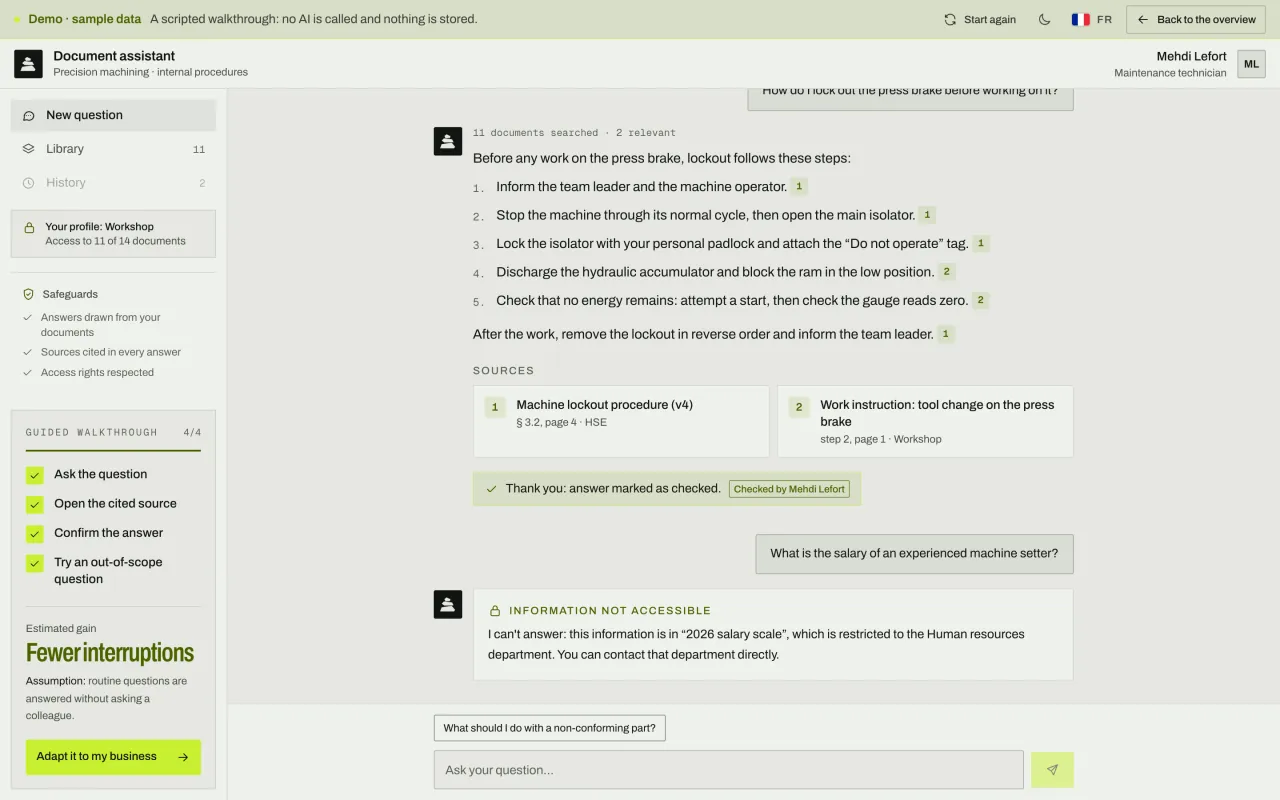Click citation badge 2 after Discharge the hydraulic accumulator

click(x=946, y=271)
